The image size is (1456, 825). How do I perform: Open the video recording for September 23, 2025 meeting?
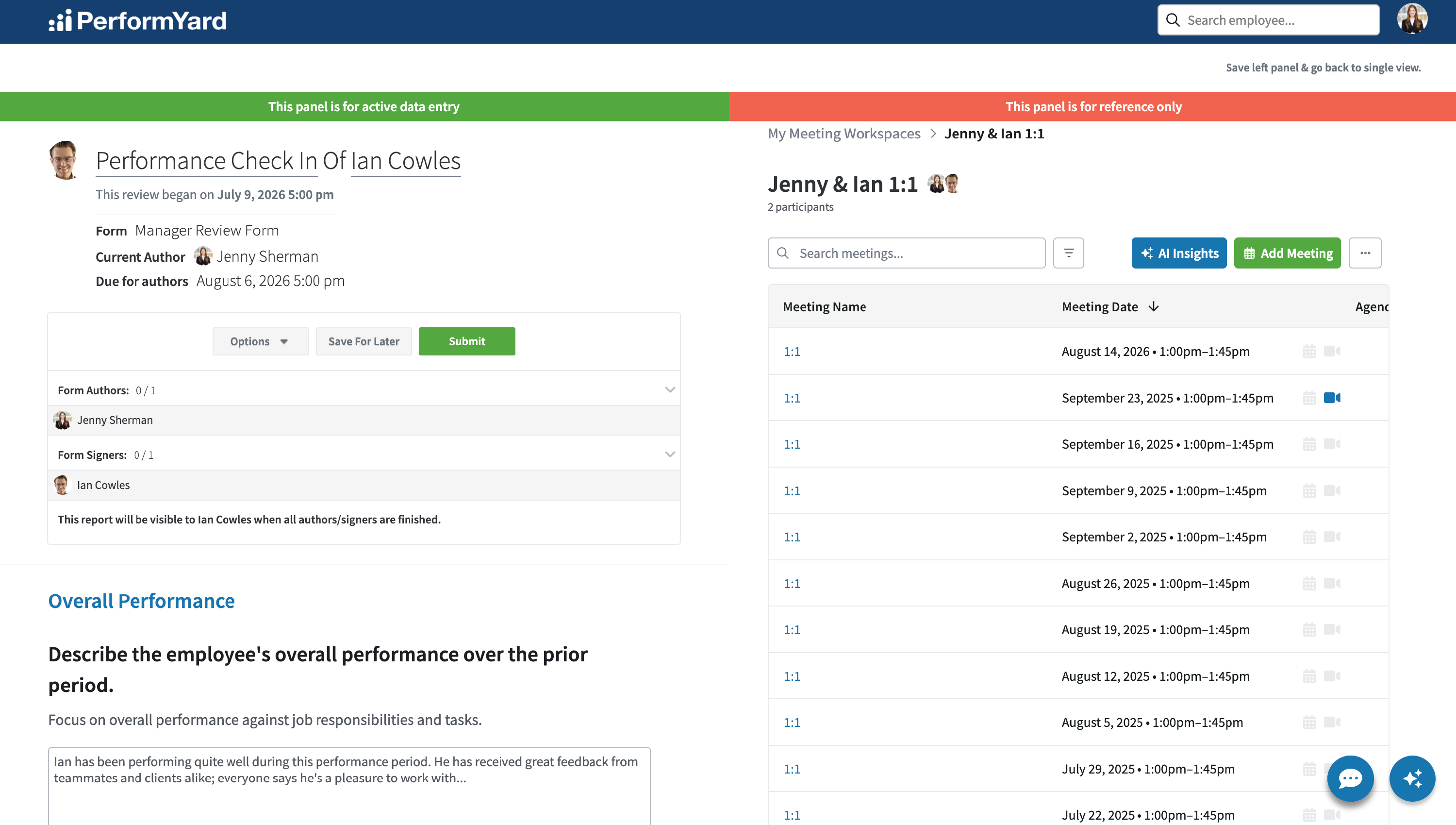[1332, 398]
